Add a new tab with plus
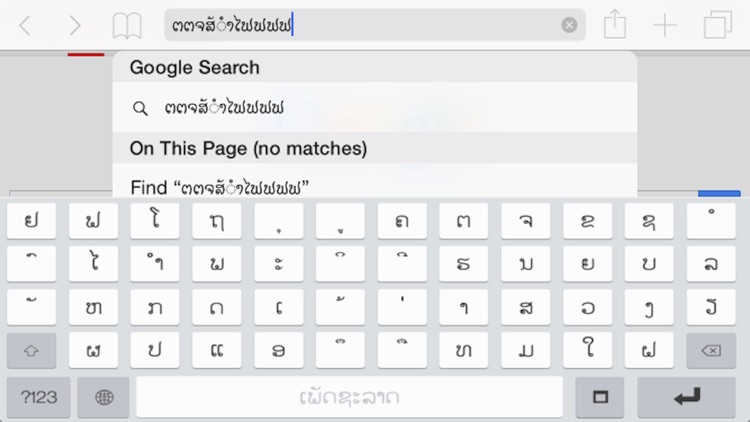 pos(665,25)
